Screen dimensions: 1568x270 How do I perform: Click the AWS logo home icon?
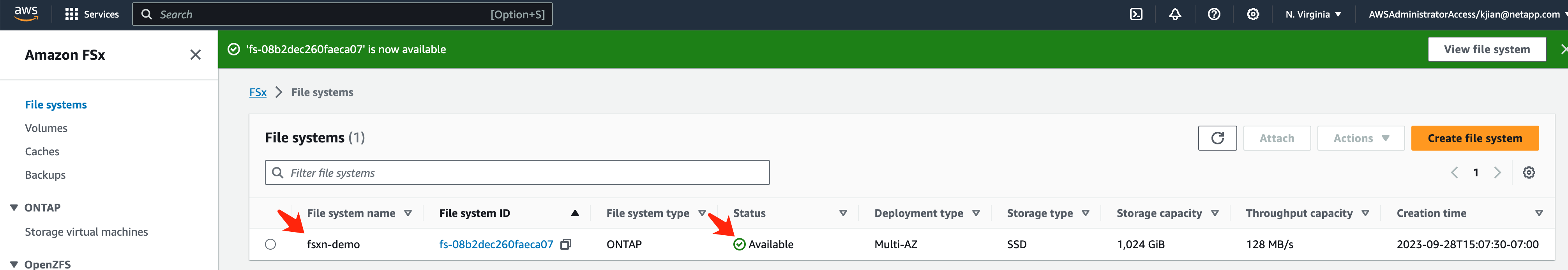26,13
